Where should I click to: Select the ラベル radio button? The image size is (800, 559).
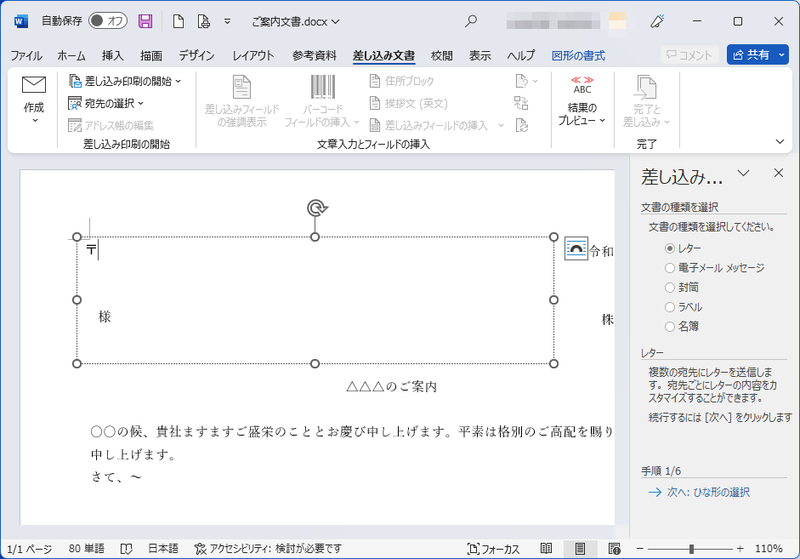point(670,307)
